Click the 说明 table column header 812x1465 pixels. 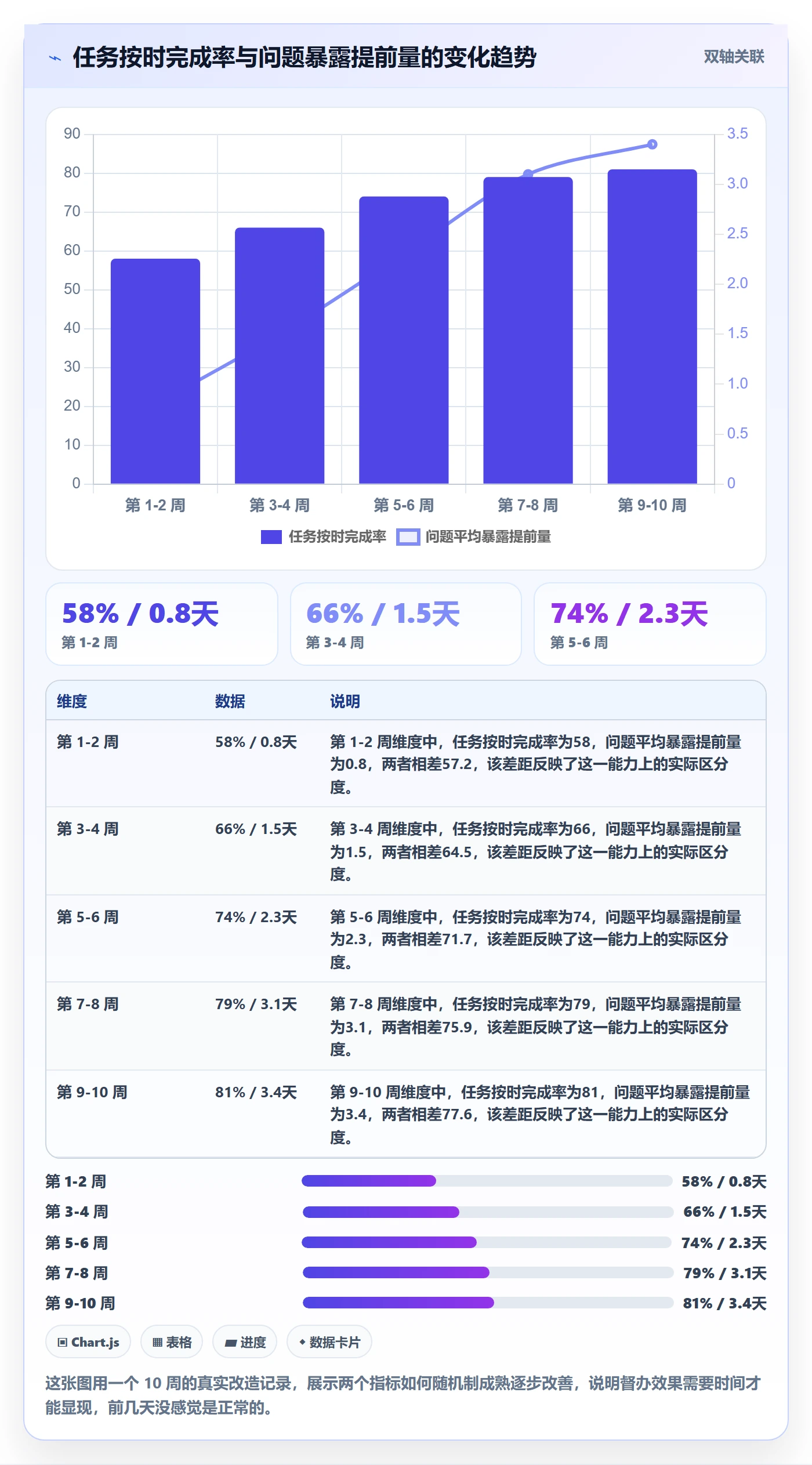pos(345,701)
